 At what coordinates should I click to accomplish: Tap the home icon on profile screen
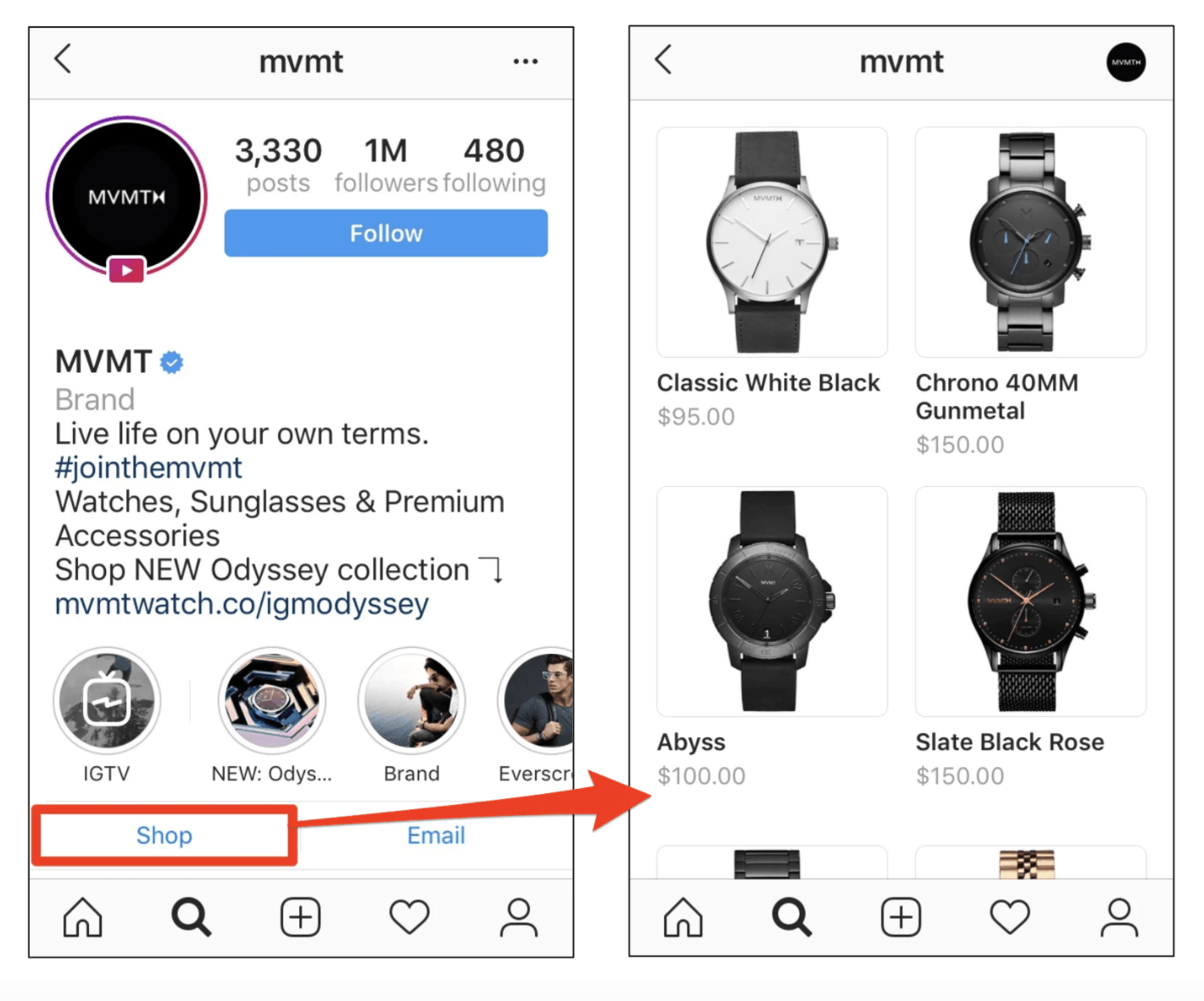click(83, 917)
